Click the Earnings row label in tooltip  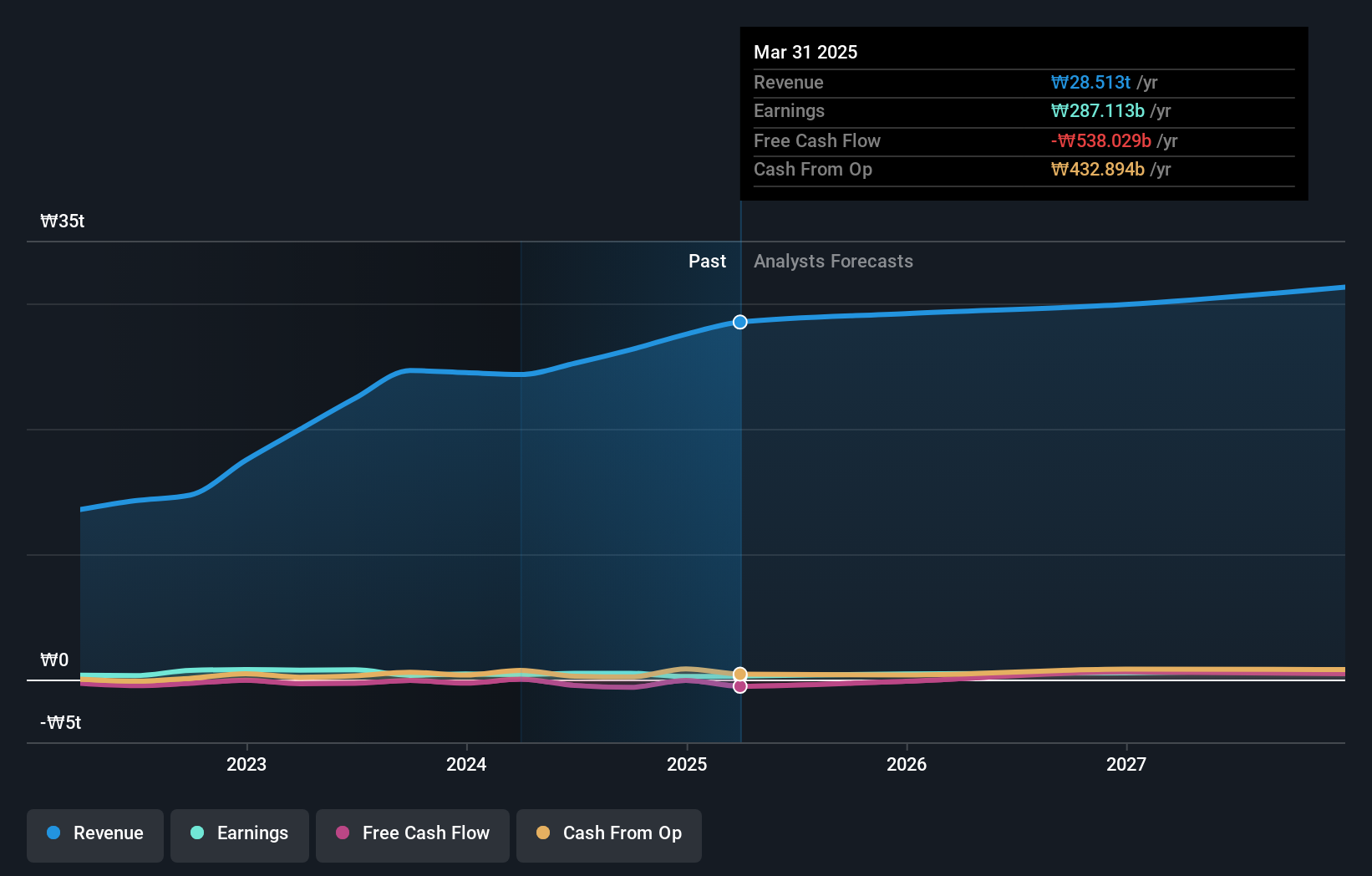pyautogui.click(x=789, y=110)
